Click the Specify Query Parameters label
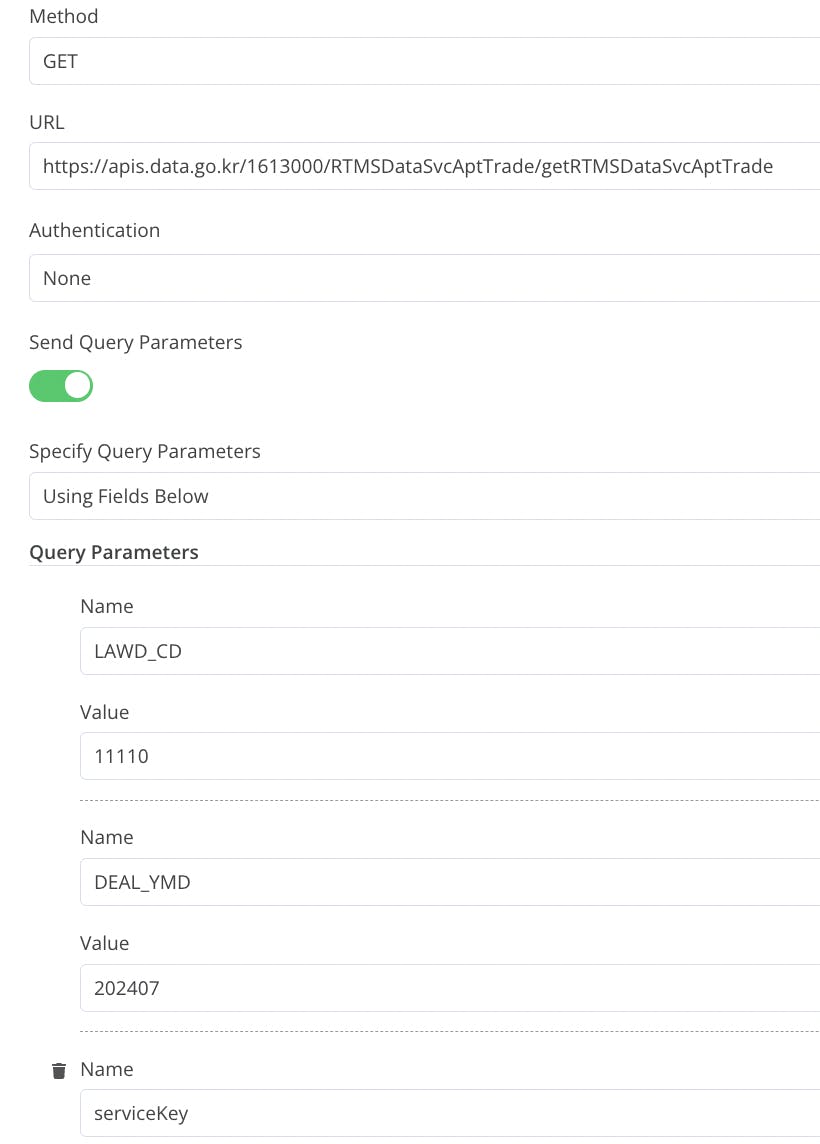820x1144 pixels. click(x=145, y=451)
